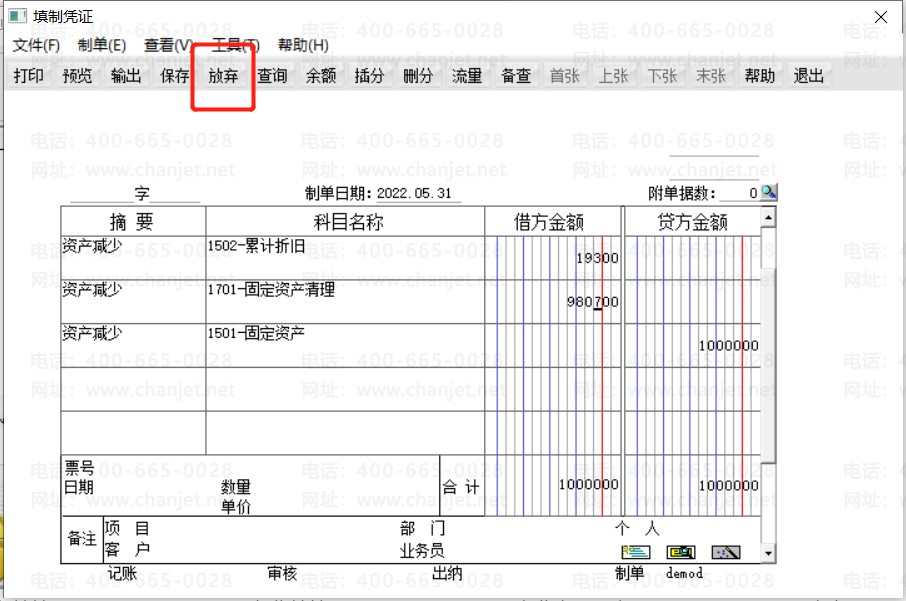Click the scrollbar down arrow
Image resolution: width=906 pixels, height=601 pixels.
click(x=768, y=553)
